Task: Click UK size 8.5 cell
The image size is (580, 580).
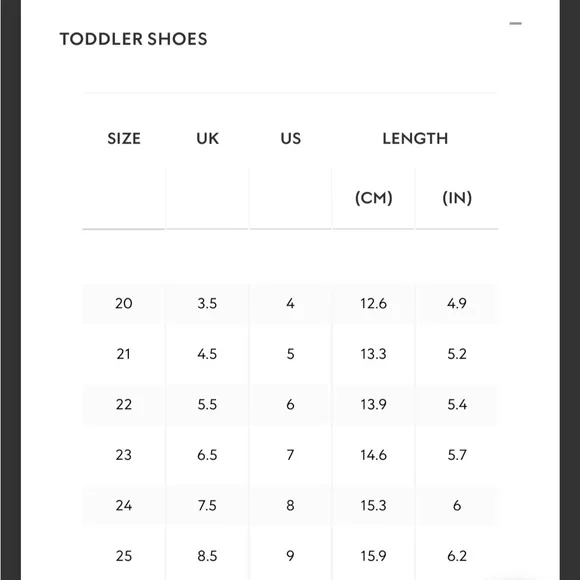Action: point(207,556)
